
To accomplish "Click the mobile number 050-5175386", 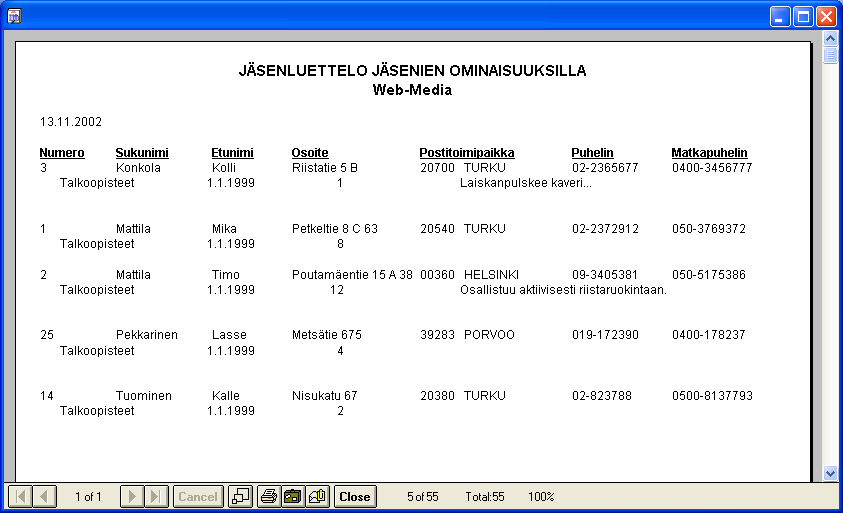I will point(709,275).
